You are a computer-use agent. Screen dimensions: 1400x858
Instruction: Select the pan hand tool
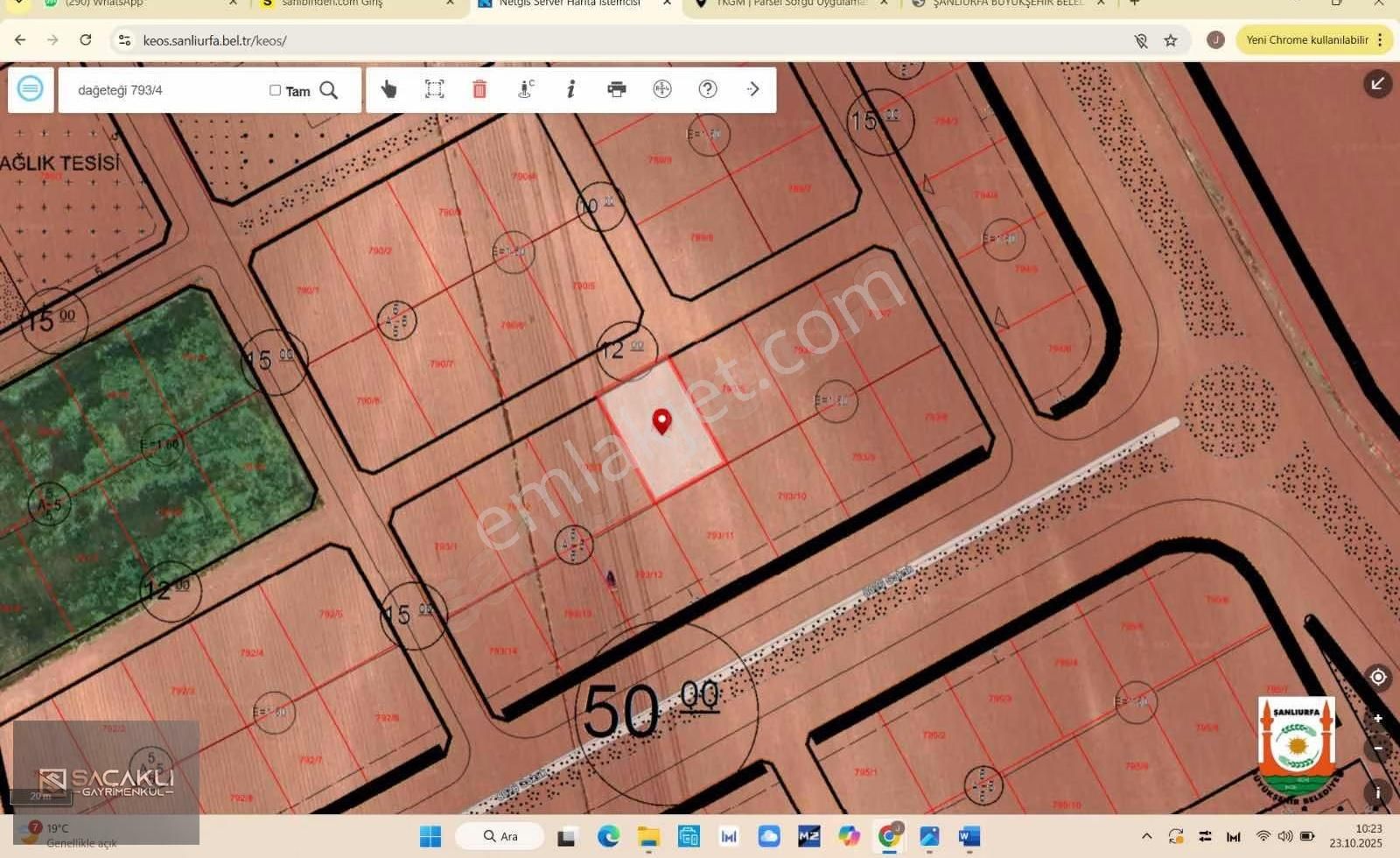(x=388, y=89)
